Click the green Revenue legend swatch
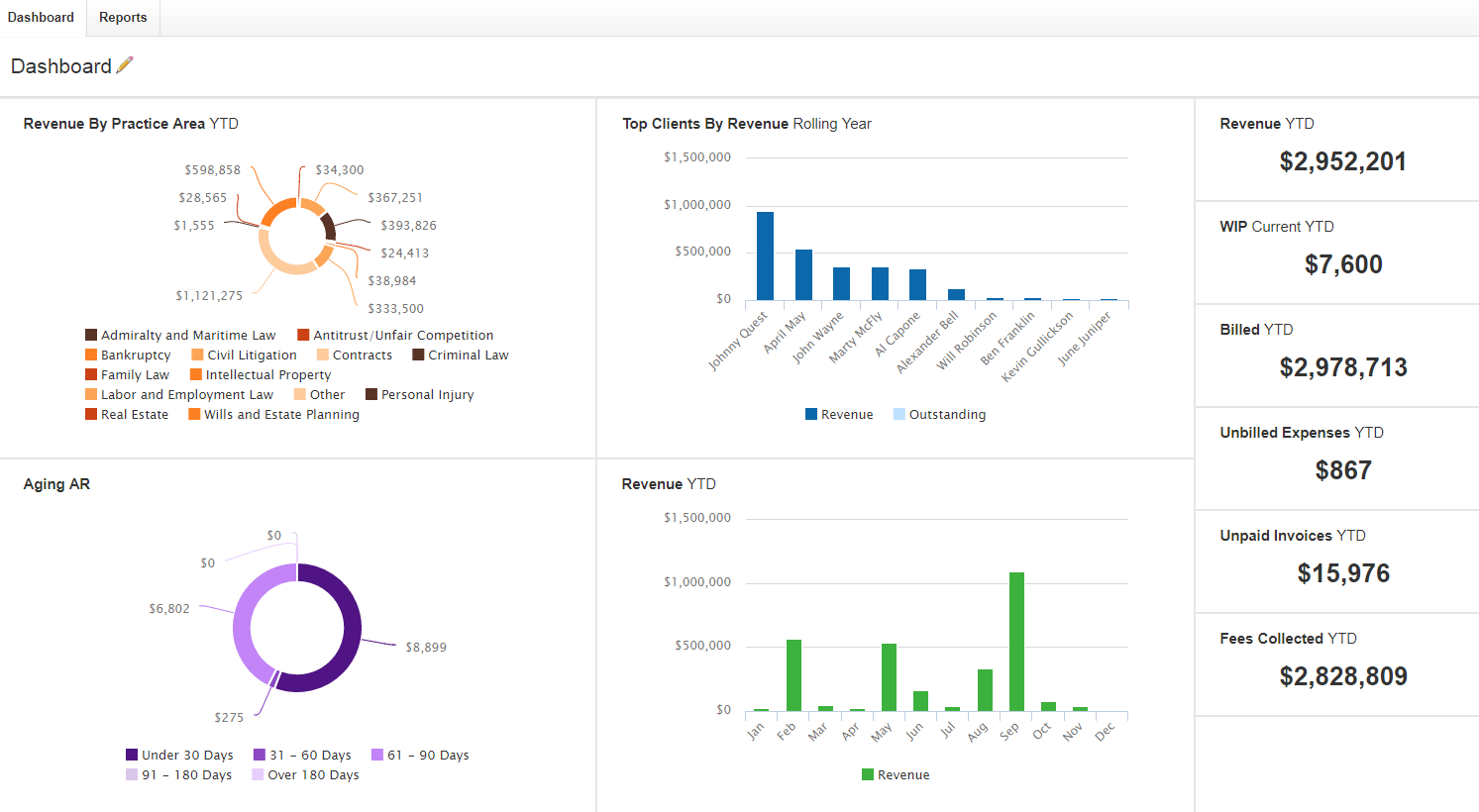Image resolution: width=1479 pixels, height=812 pixels. (868, 775)
